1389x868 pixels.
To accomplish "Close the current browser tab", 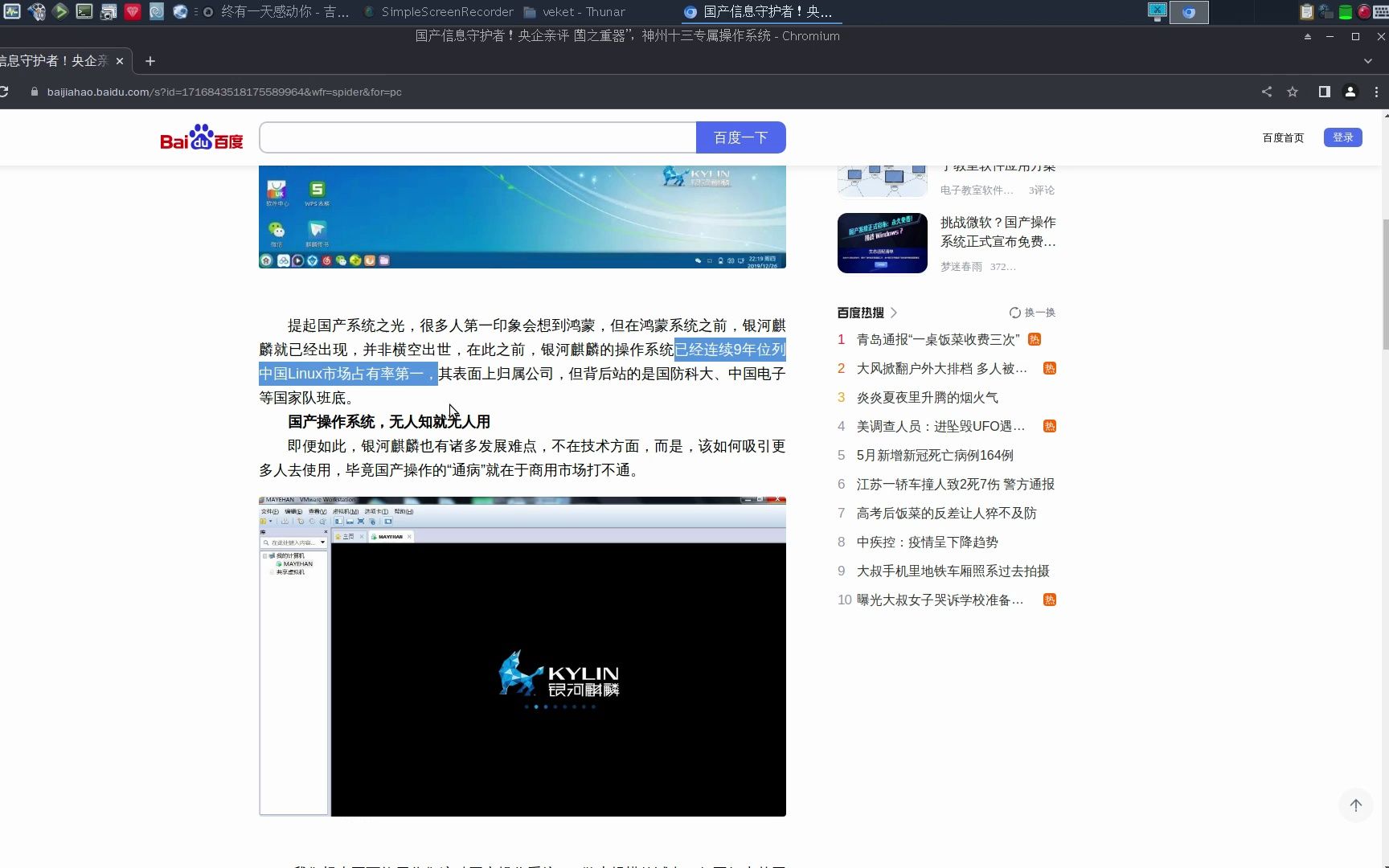I will pos(120,61).
